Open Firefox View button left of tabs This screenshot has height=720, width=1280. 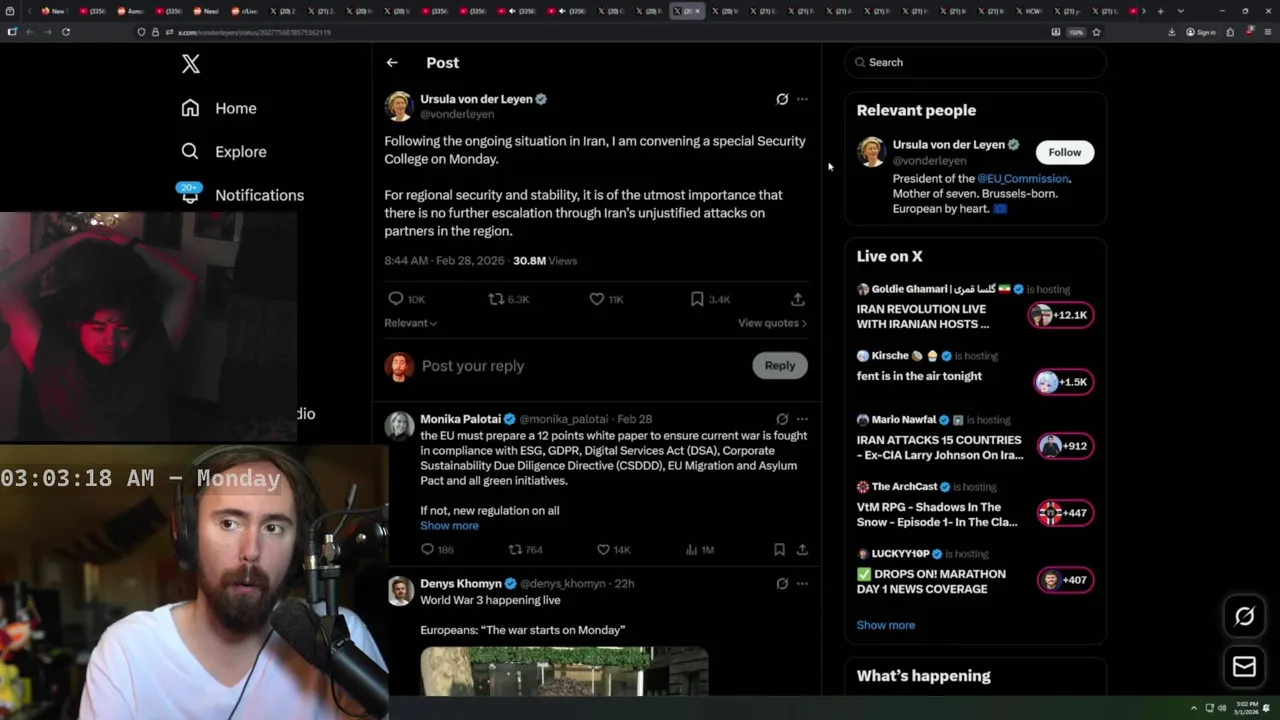(12, 11)
